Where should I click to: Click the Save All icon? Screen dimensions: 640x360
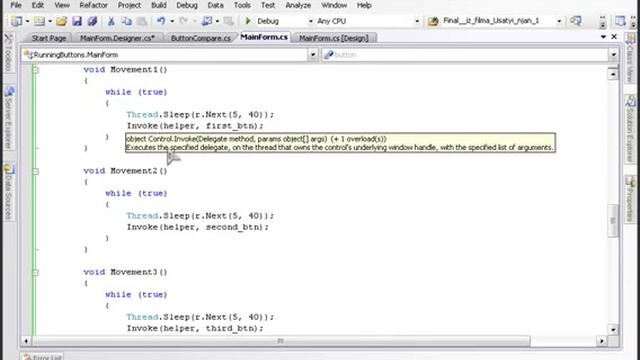point(92,21)
